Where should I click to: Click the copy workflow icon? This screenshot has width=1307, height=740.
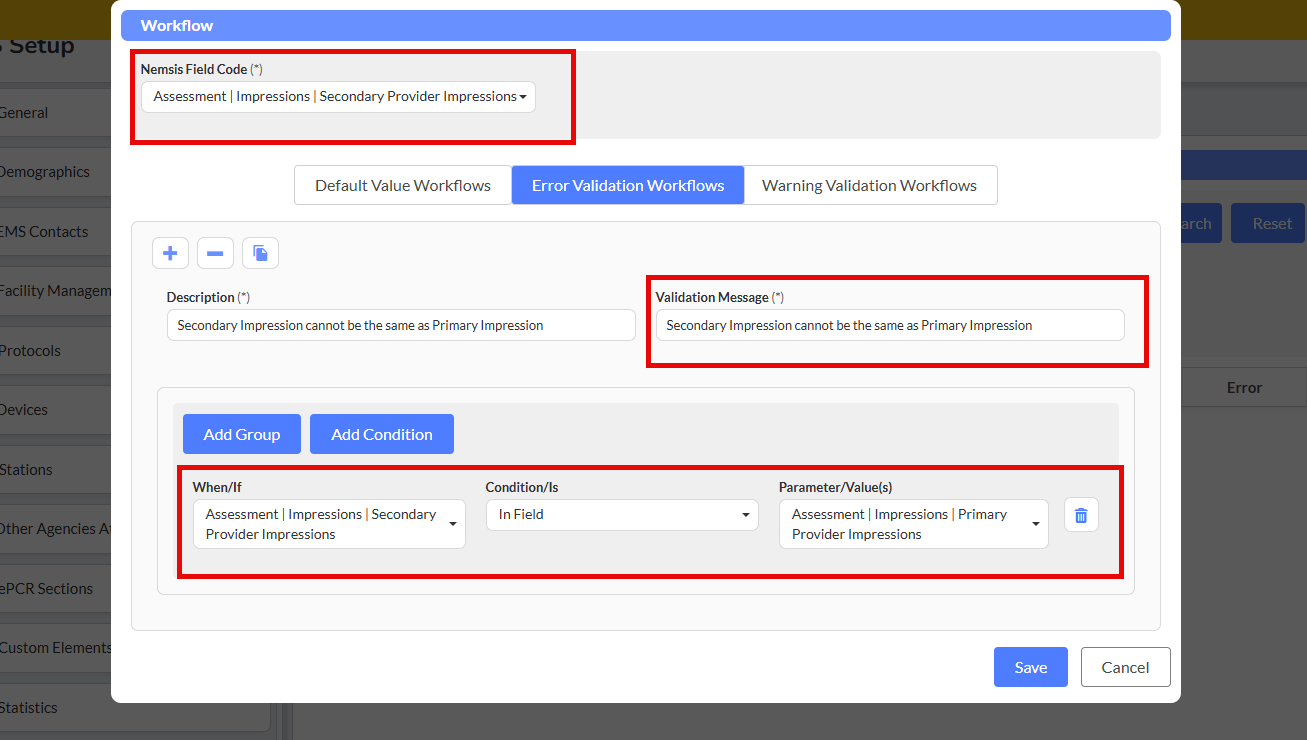(260, 254)
